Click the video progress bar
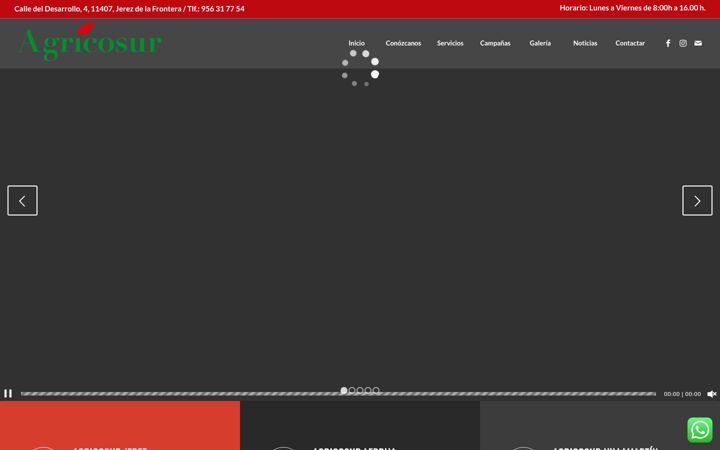Image resolution: width=720 pixels, height=450 pixels. pos(338,394)
